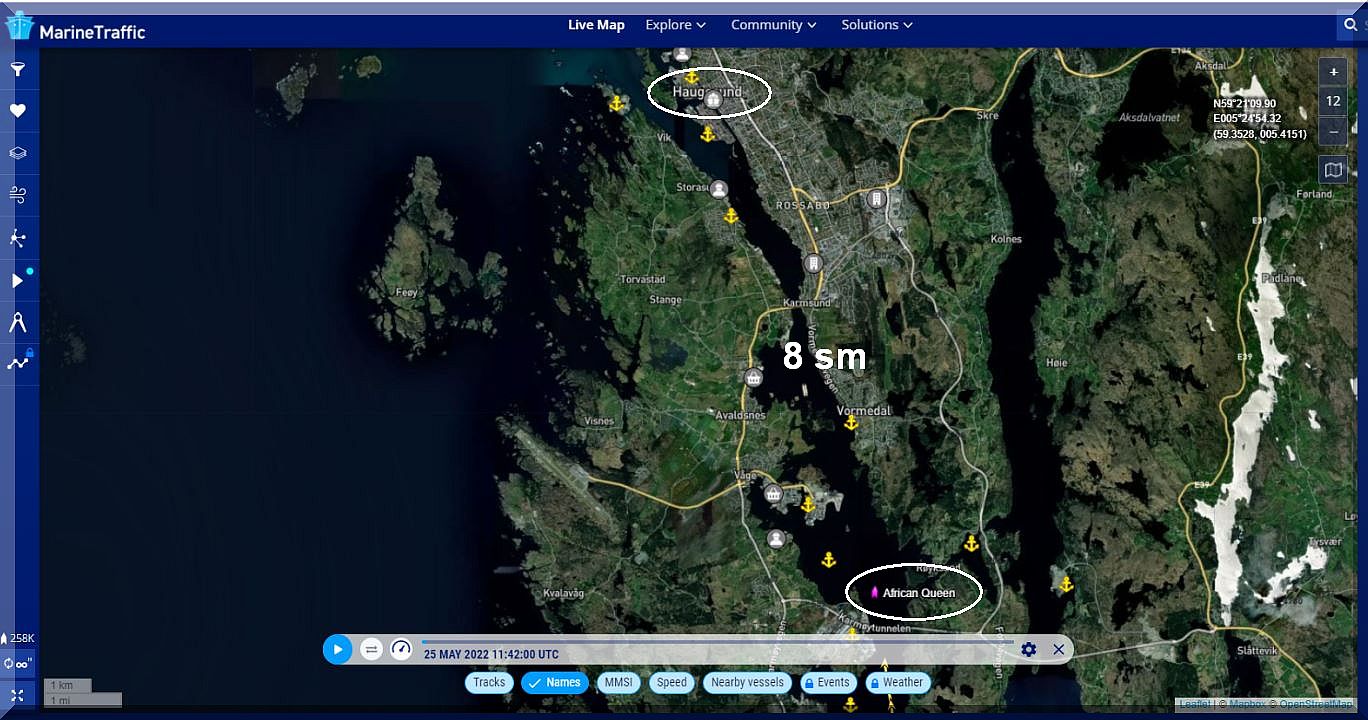Zoom in with the plus button
This screenshot has width=1368, height=720.
click(x=1333, y=72)
